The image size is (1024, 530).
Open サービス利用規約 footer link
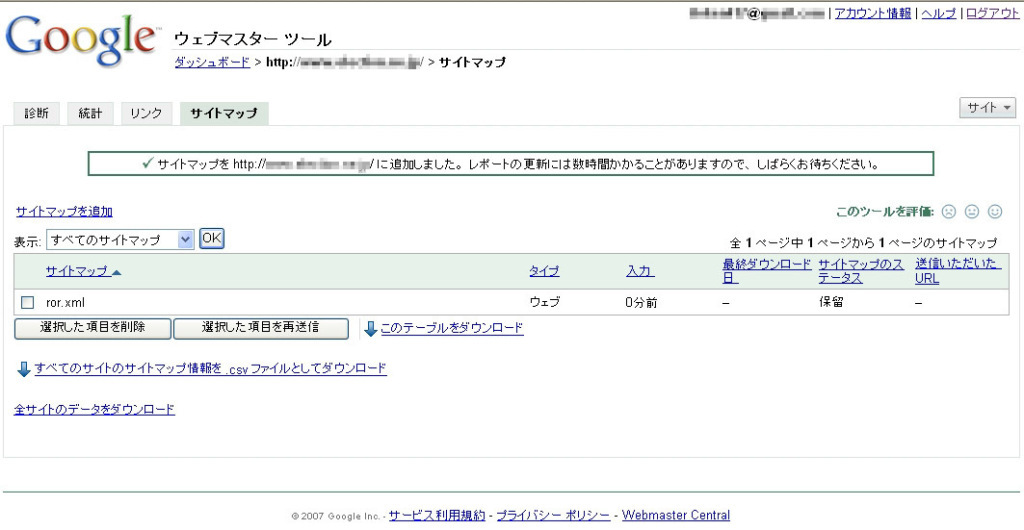[x=437, y=515]
